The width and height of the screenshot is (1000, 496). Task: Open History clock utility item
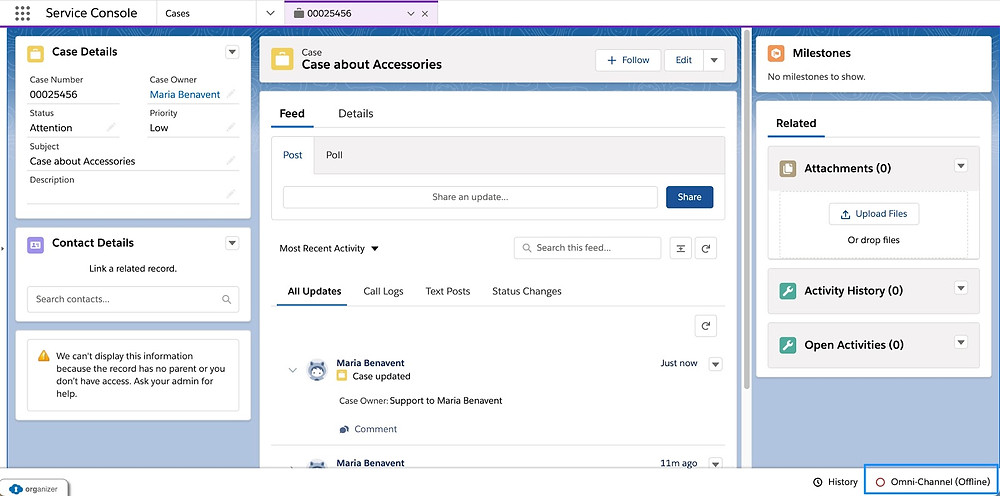pos(835,482)
